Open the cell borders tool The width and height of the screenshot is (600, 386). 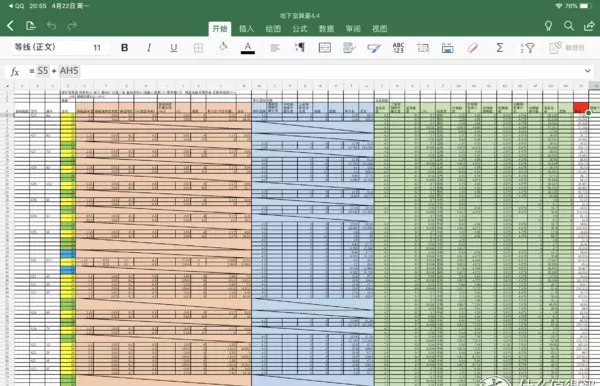[x=198, y=48]
